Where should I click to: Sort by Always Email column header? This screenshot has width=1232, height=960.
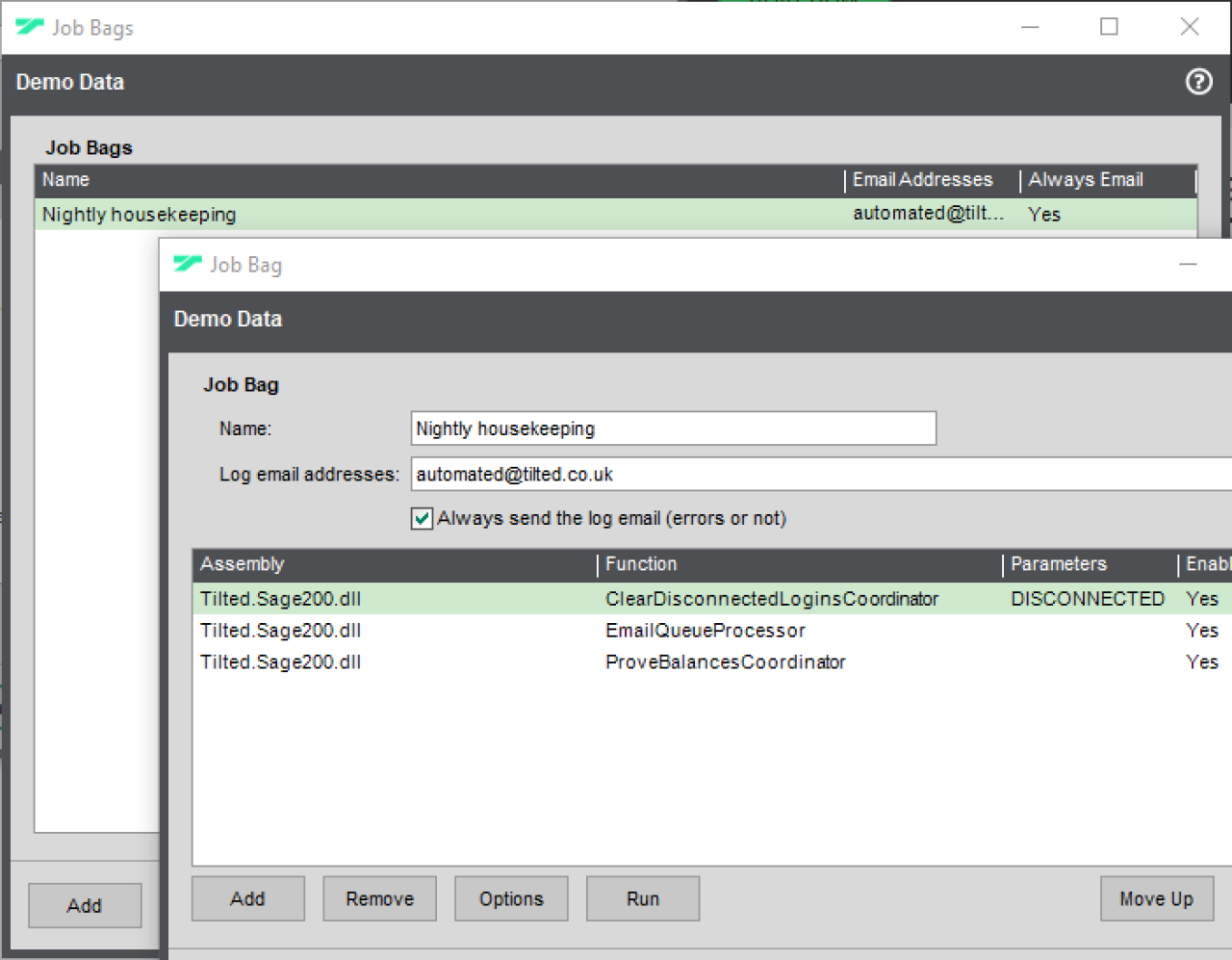click(1108, 180)
